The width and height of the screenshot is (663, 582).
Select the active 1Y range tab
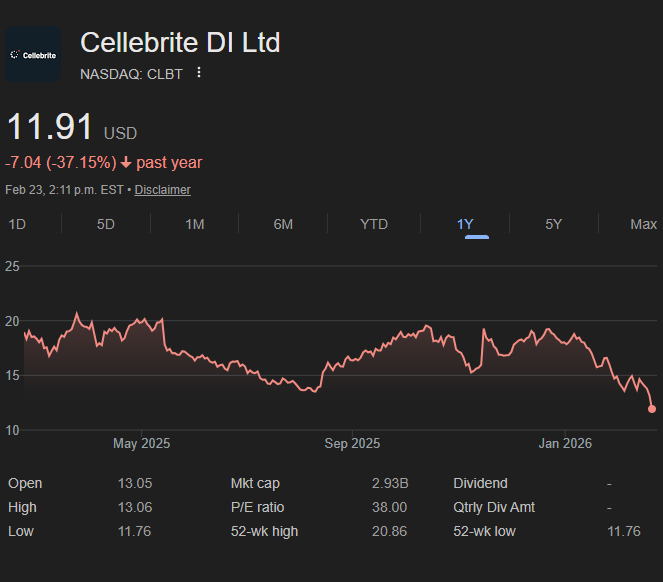(x=465, y=224)
